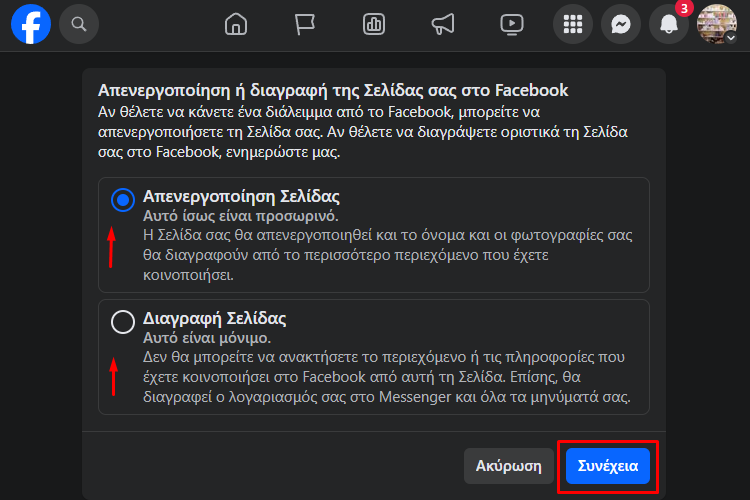Click the red notification count badge
This screenshot has height=500, width=750.
(x=684, y=9)
